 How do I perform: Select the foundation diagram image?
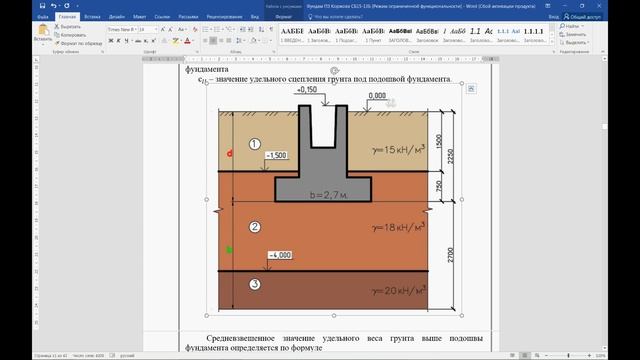334,199
